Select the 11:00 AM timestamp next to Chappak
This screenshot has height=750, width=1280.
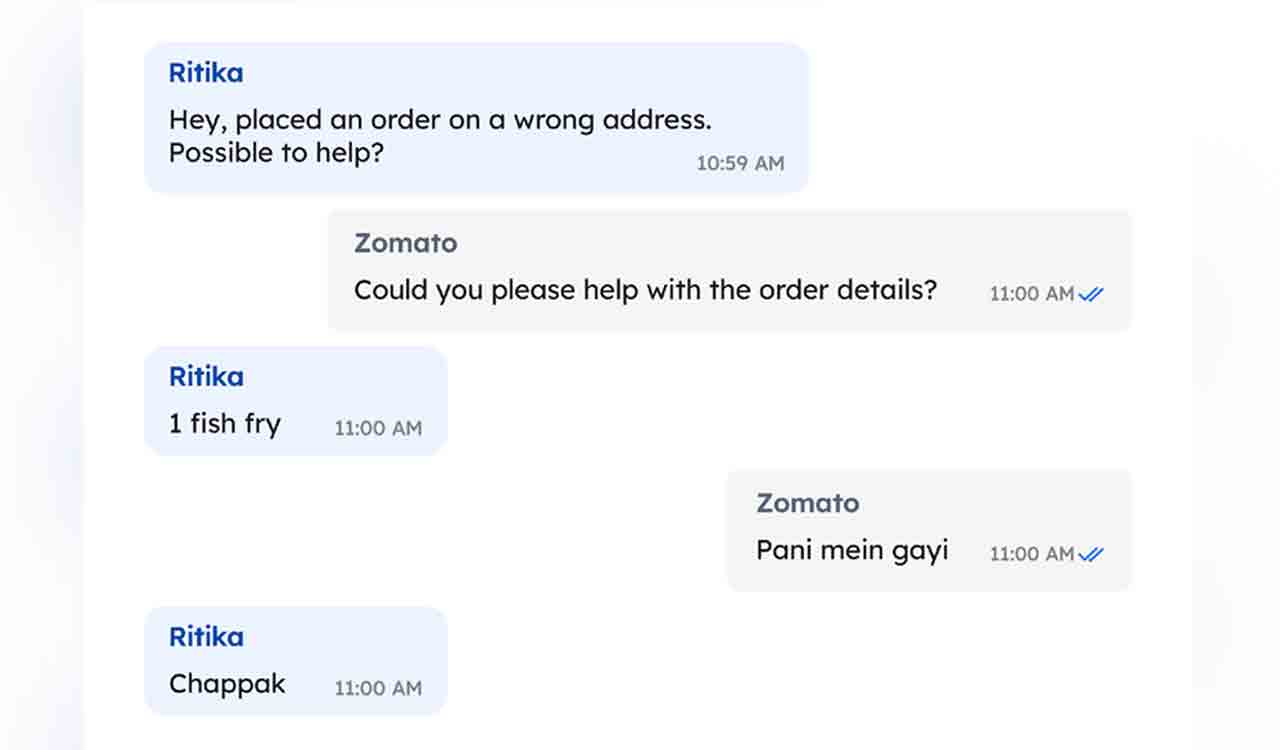(378, 688)
